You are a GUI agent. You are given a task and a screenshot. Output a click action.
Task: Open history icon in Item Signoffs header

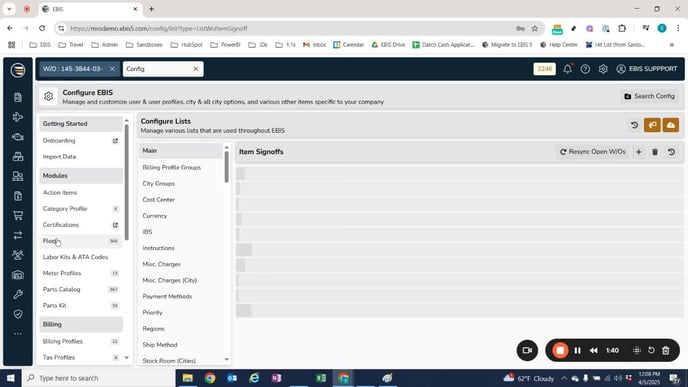671,152
